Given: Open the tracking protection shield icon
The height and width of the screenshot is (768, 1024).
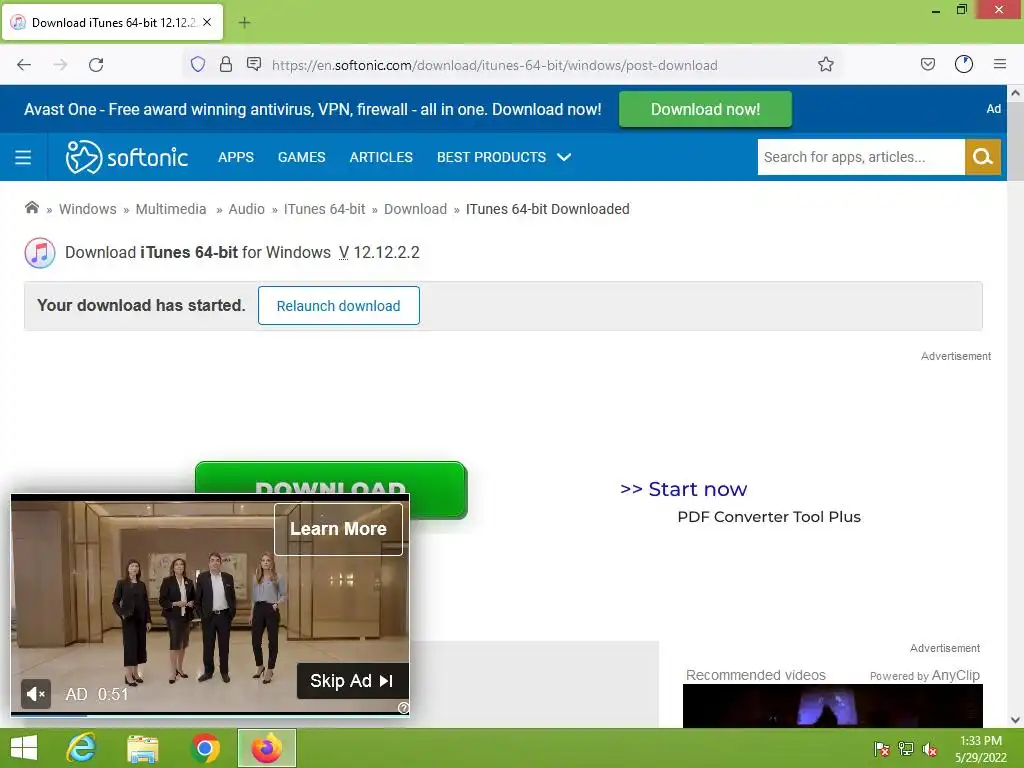Looking at the screenshot, I should click(x=198, y=64).
